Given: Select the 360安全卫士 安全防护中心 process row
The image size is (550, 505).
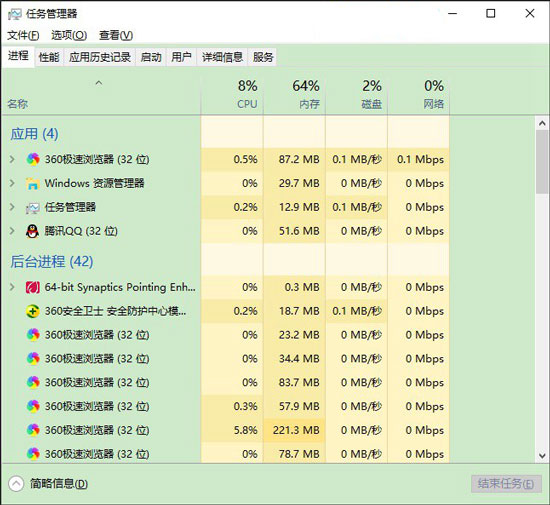Looking at the screenshot, I should 226,311.
